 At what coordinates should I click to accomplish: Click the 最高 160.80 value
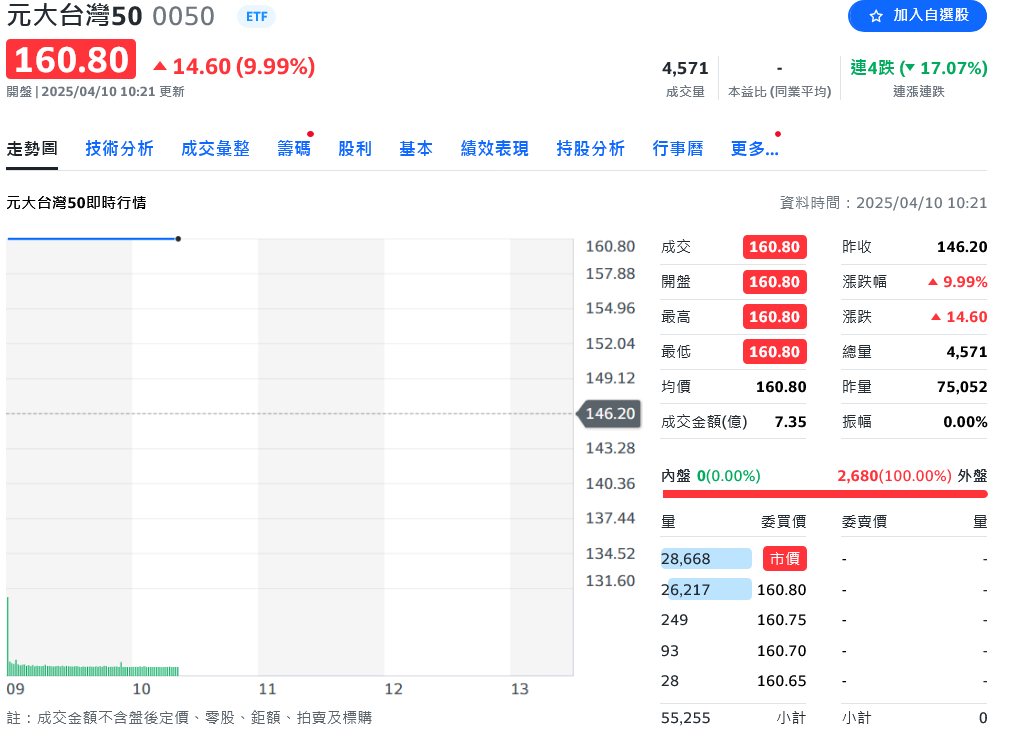pos(775,317)
